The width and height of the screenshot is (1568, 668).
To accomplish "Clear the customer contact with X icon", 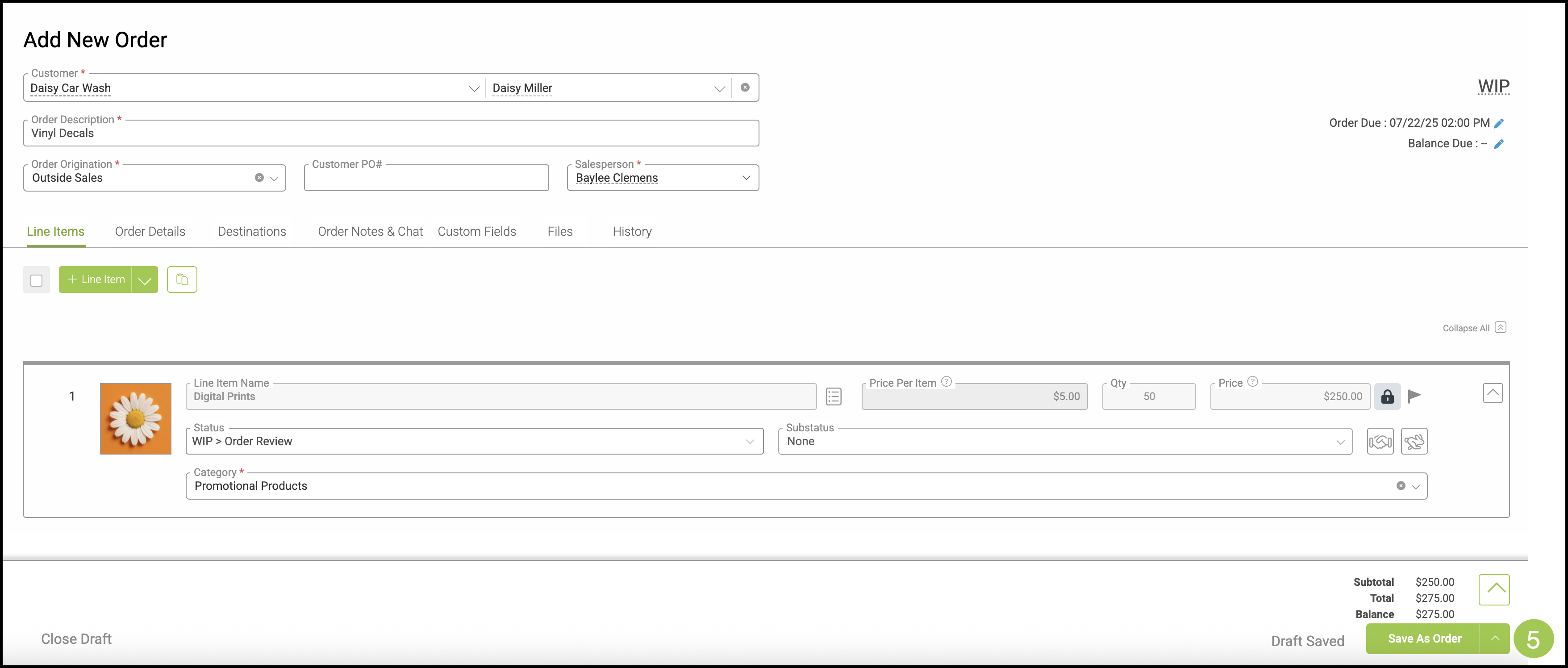I will (x=745, y=88).
